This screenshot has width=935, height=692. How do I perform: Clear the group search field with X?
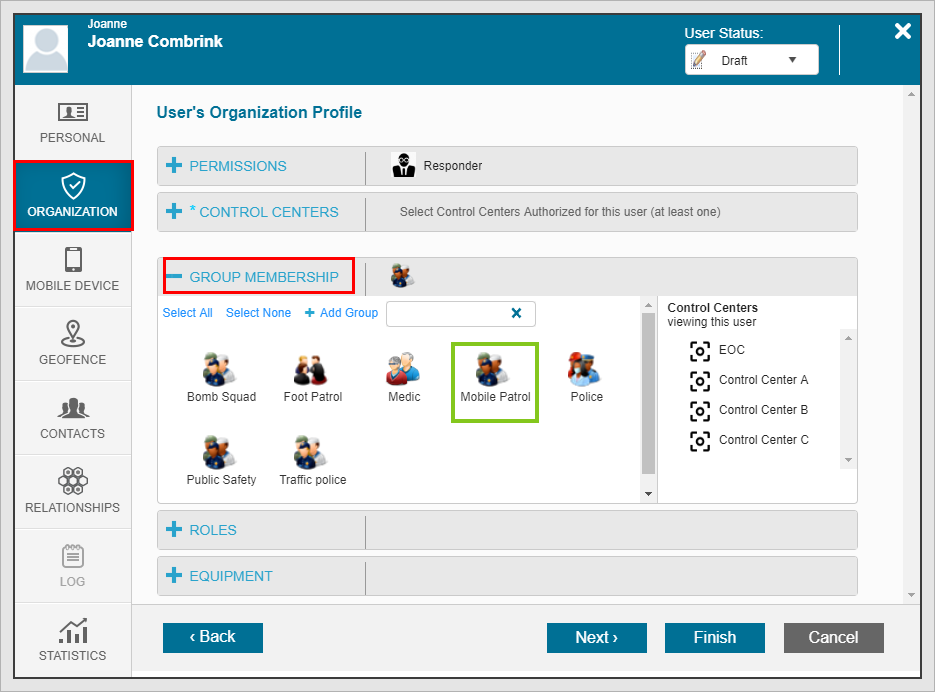pos(517,313)
